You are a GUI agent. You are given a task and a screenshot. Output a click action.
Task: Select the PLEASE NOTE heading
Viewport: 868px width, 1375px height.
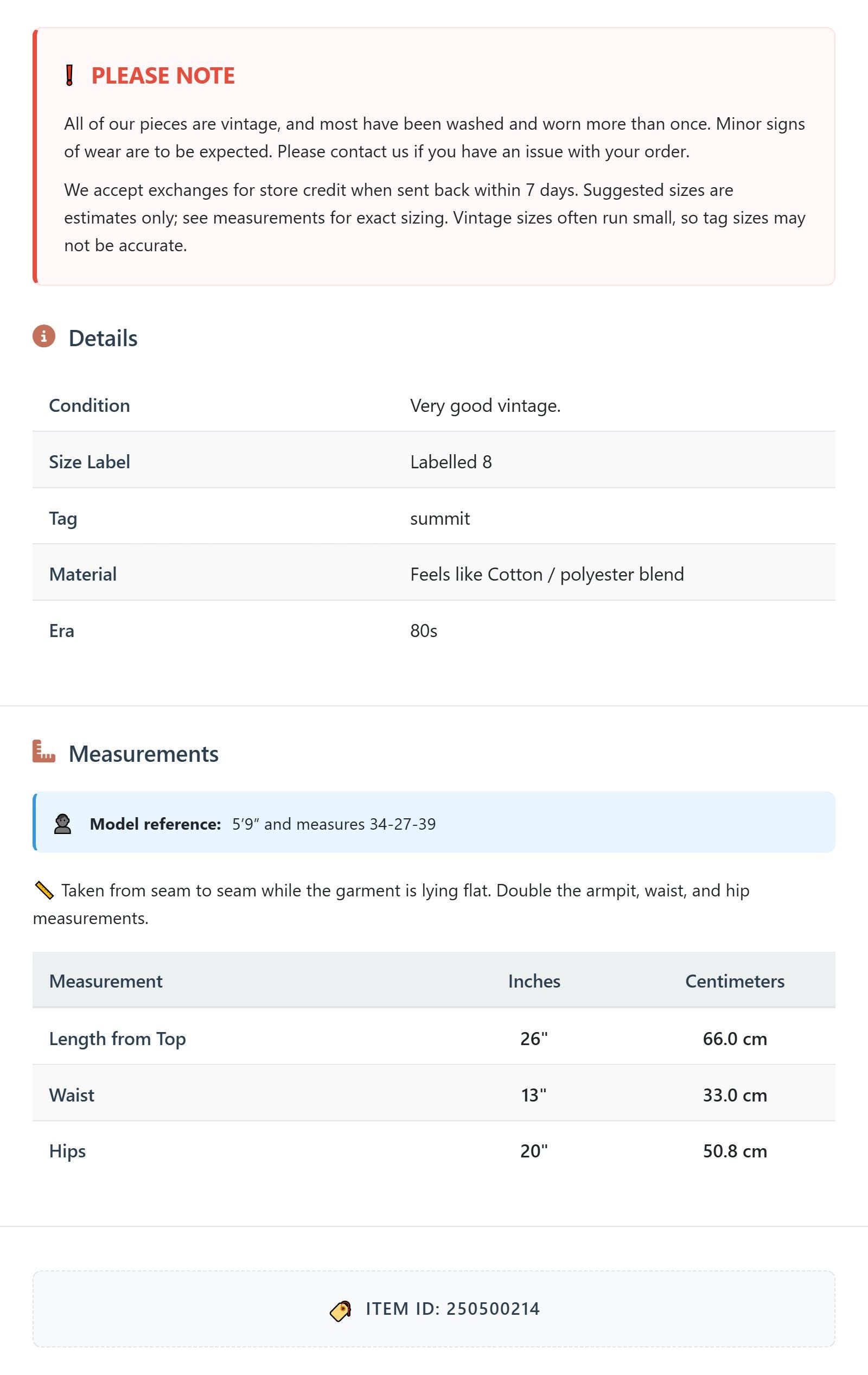(163, 76)
